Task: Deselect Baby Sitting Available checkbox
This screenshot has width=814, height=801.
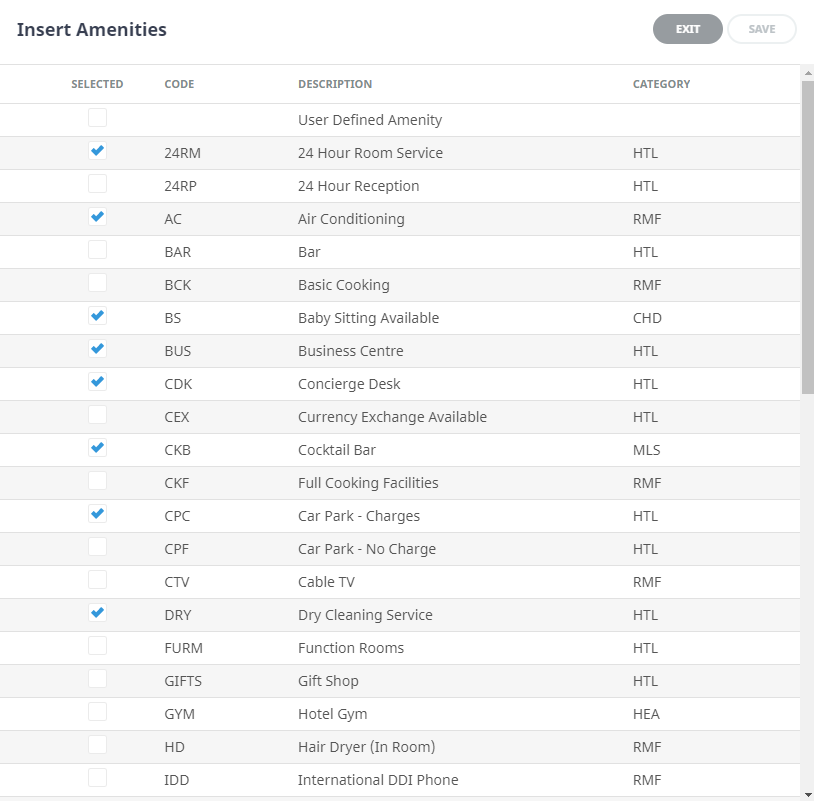Action: tap(97, 316)
